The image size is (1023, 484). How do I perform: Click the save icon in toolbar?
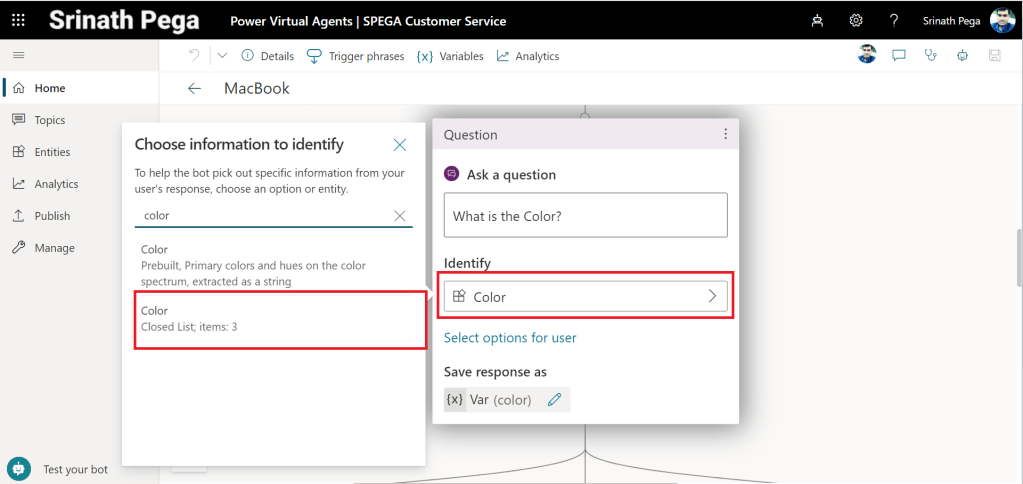(994, 56)
